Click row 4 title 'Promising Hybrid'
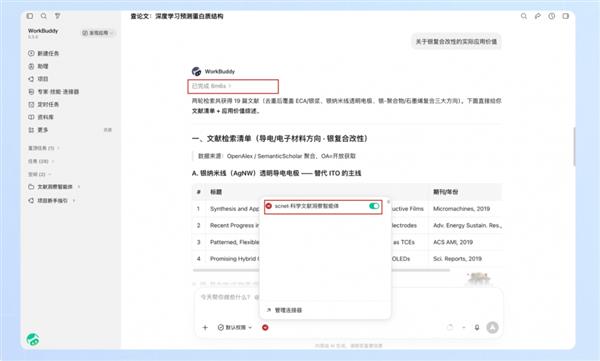600x361 pixels. click(235, 259)
